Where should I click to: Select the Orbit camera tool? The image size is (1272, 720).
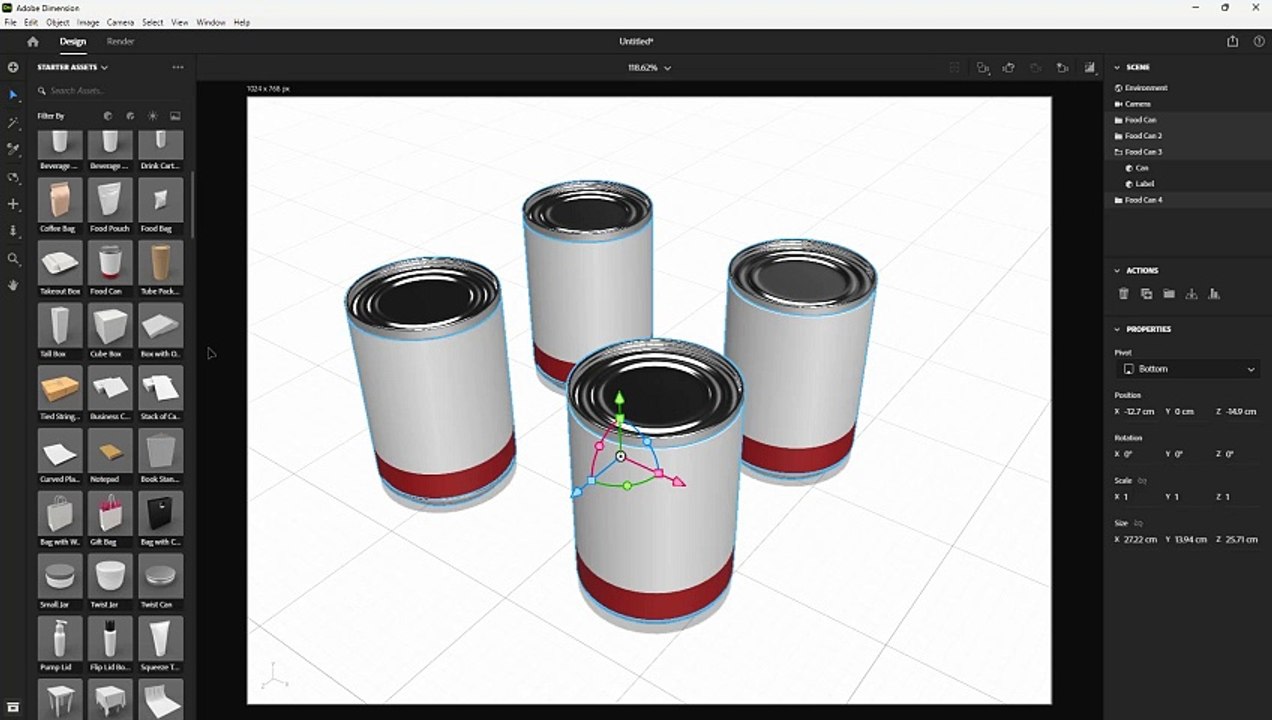pyautogui.click(x=13, y=177)
